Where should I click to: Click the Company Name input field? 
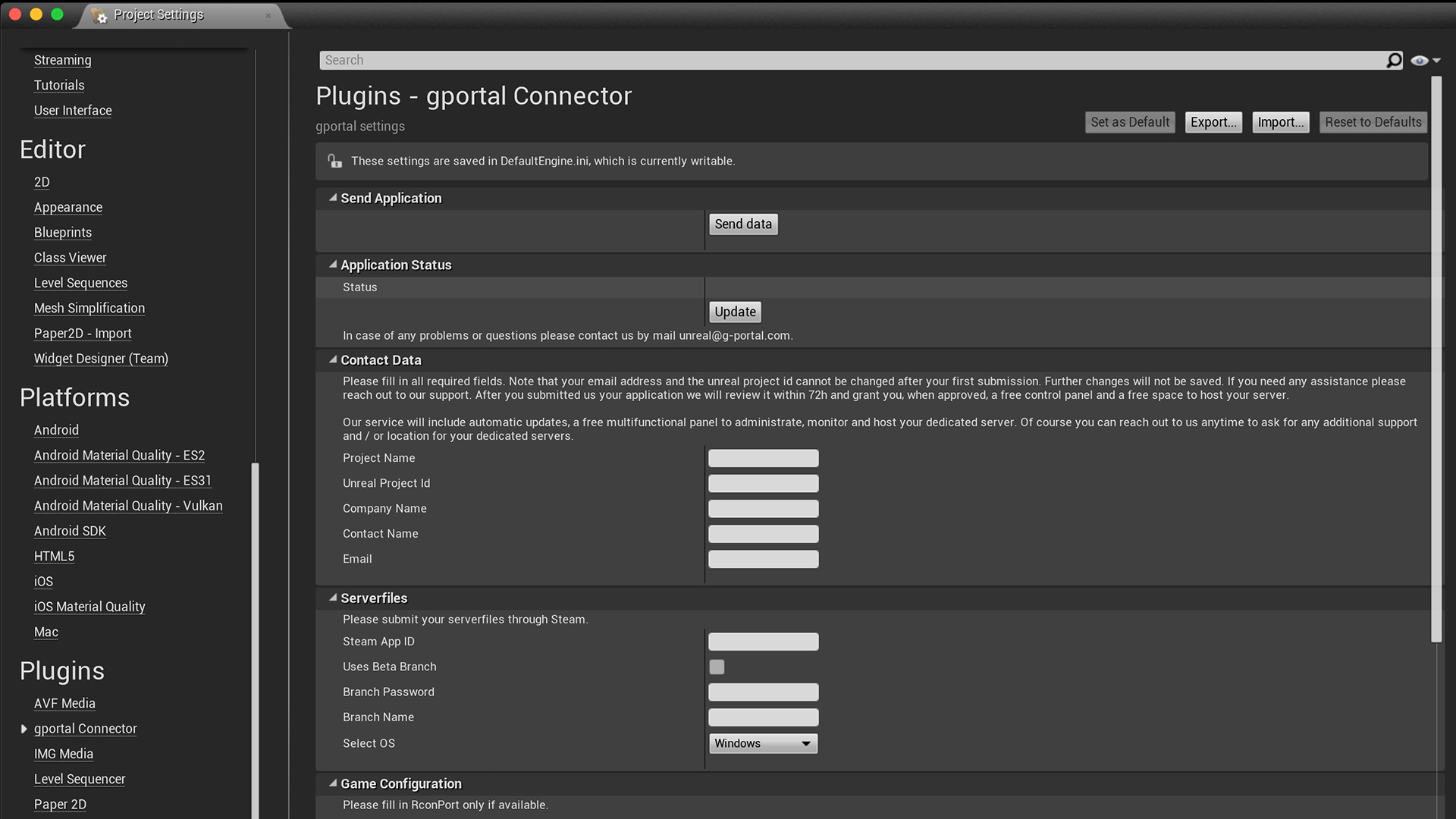point(763,508)
